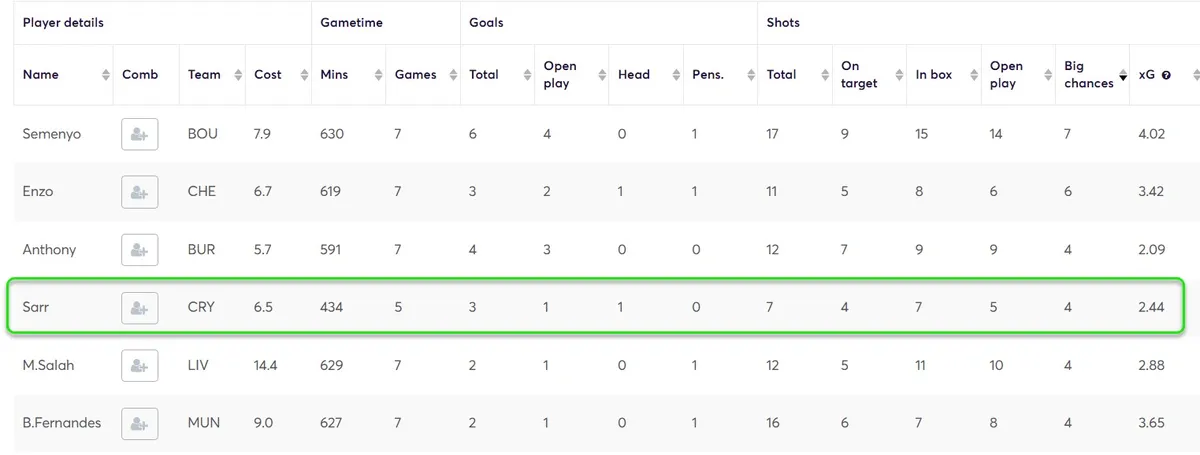
Task: Sort by Shots In box
Action: pos(971,75)
